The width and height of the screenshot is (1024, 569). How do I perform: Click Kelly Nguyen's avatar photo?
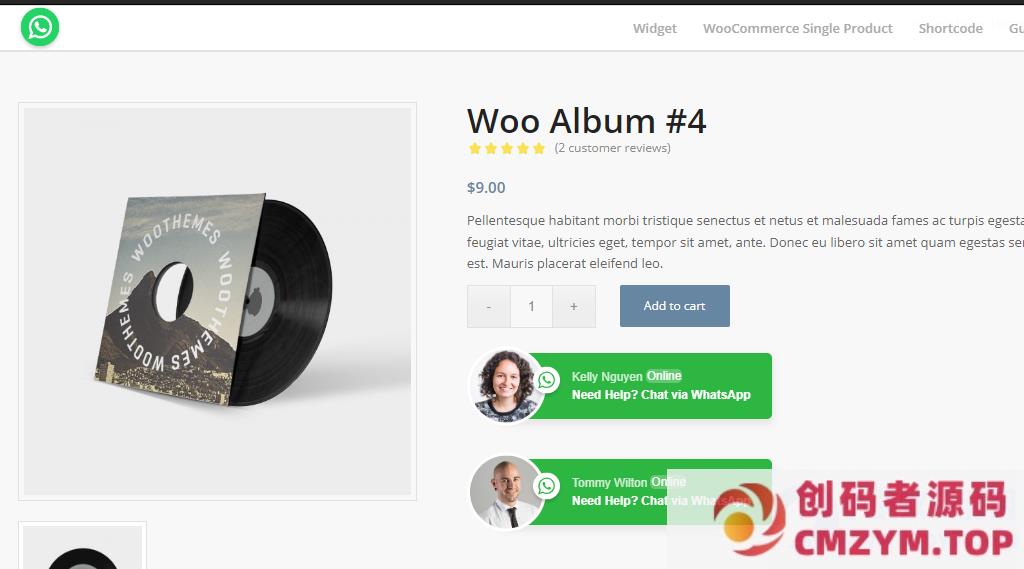(505, 385)
